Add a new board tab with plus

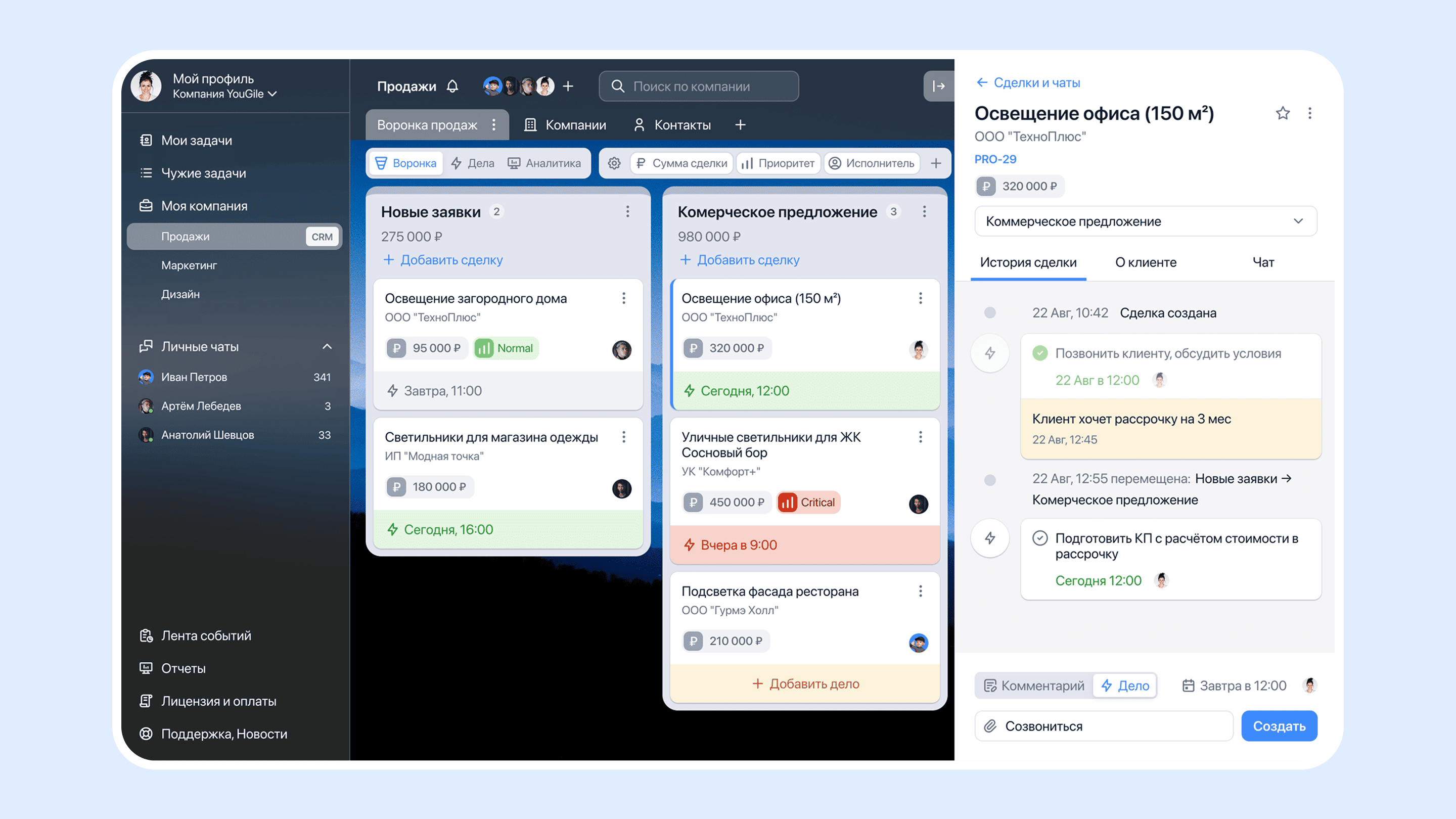(740, 124)
